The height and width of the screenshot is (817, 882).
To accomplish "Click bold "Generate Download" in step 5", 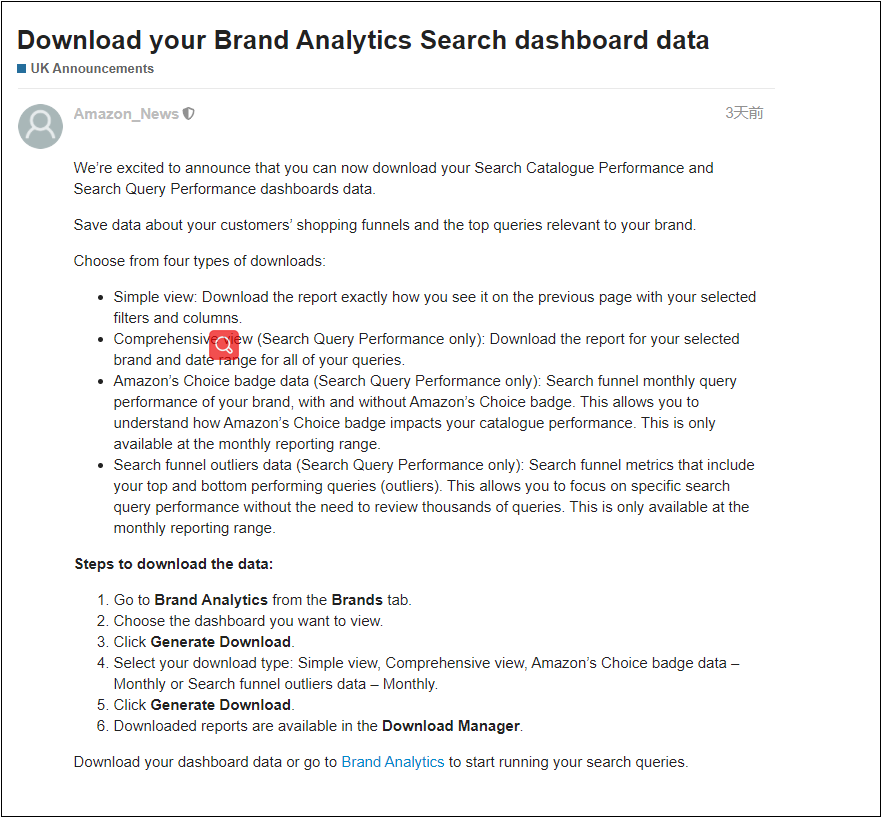I will point(221,705).
